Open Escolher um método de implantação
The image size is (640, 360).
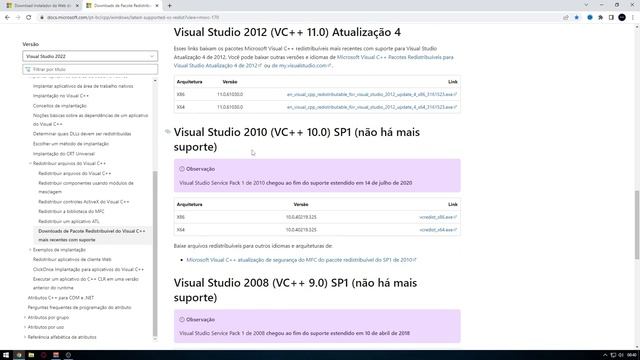(x=71, y=144)
